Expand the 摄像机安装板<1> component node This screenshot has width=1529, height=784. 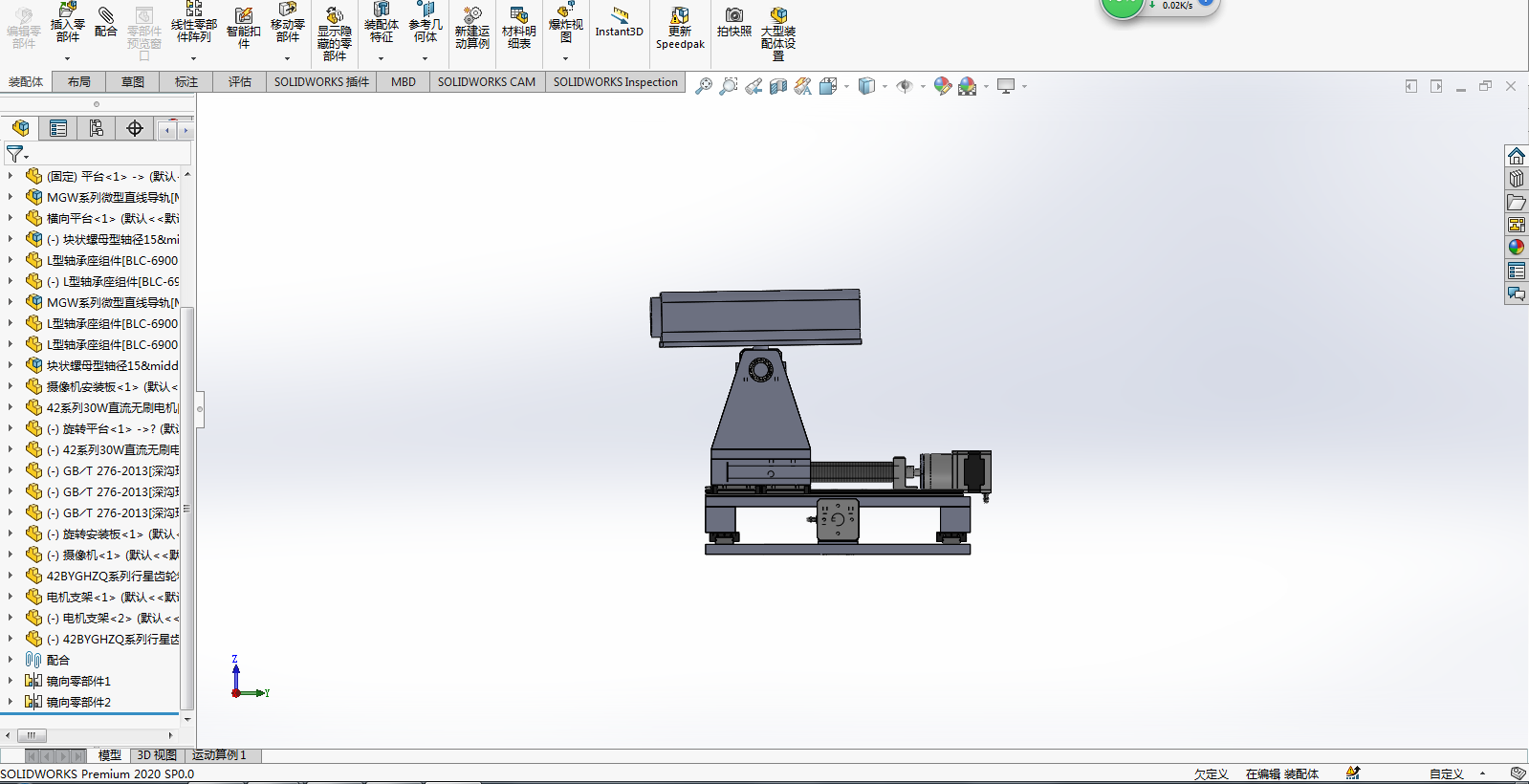[x=11, y=386]
